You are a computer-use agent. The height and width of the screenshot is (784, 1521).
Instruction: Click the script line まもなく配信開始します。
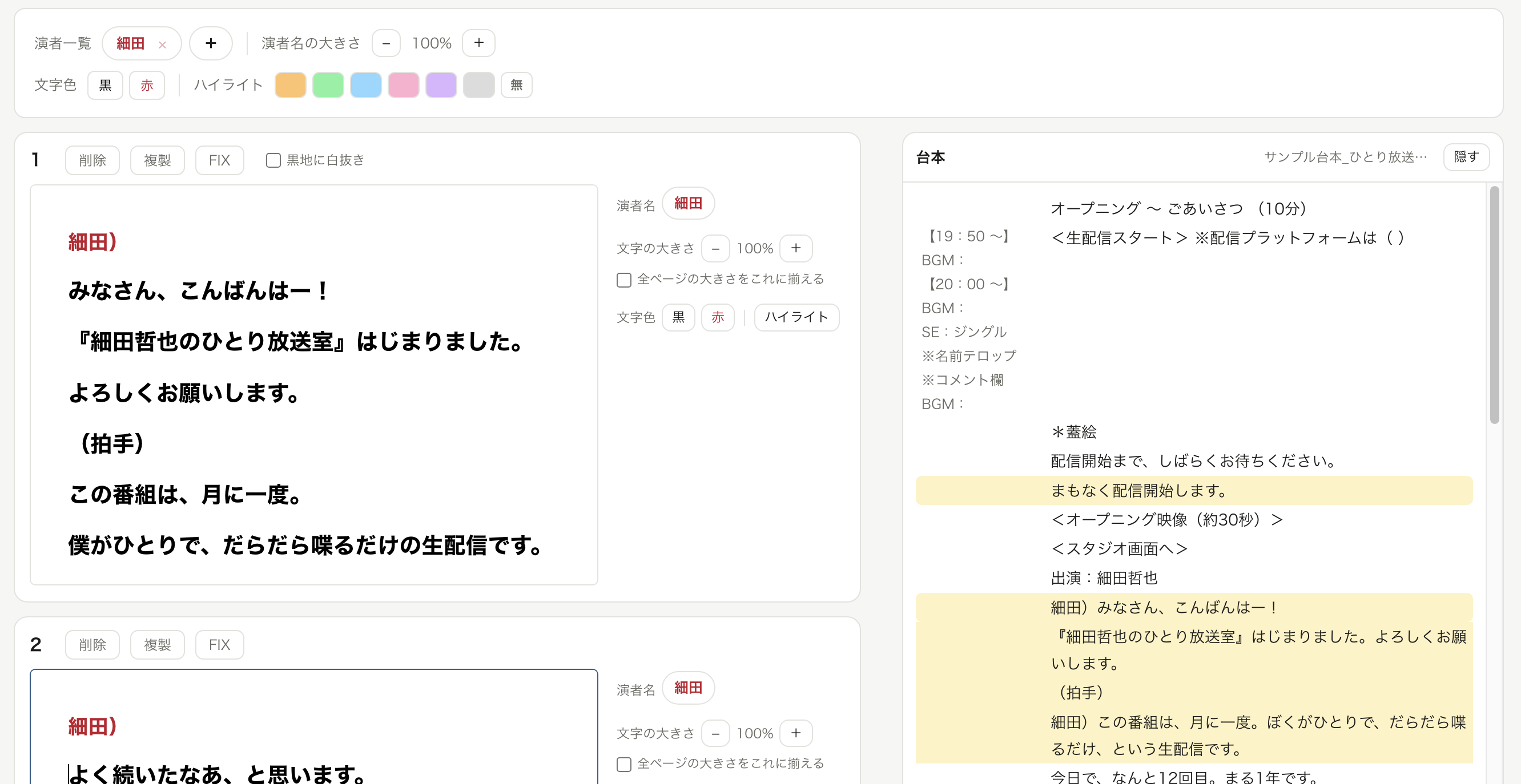click(1140, 491)
